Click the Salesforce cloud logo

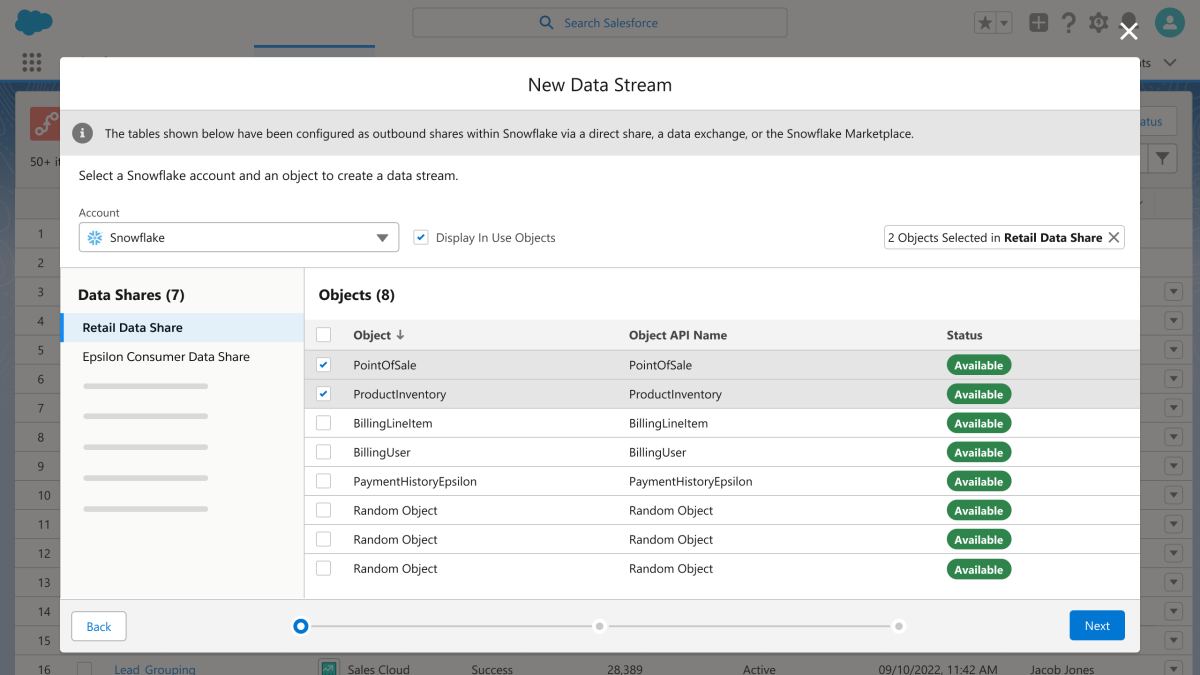pyautogui.click(x=34, y=22)
